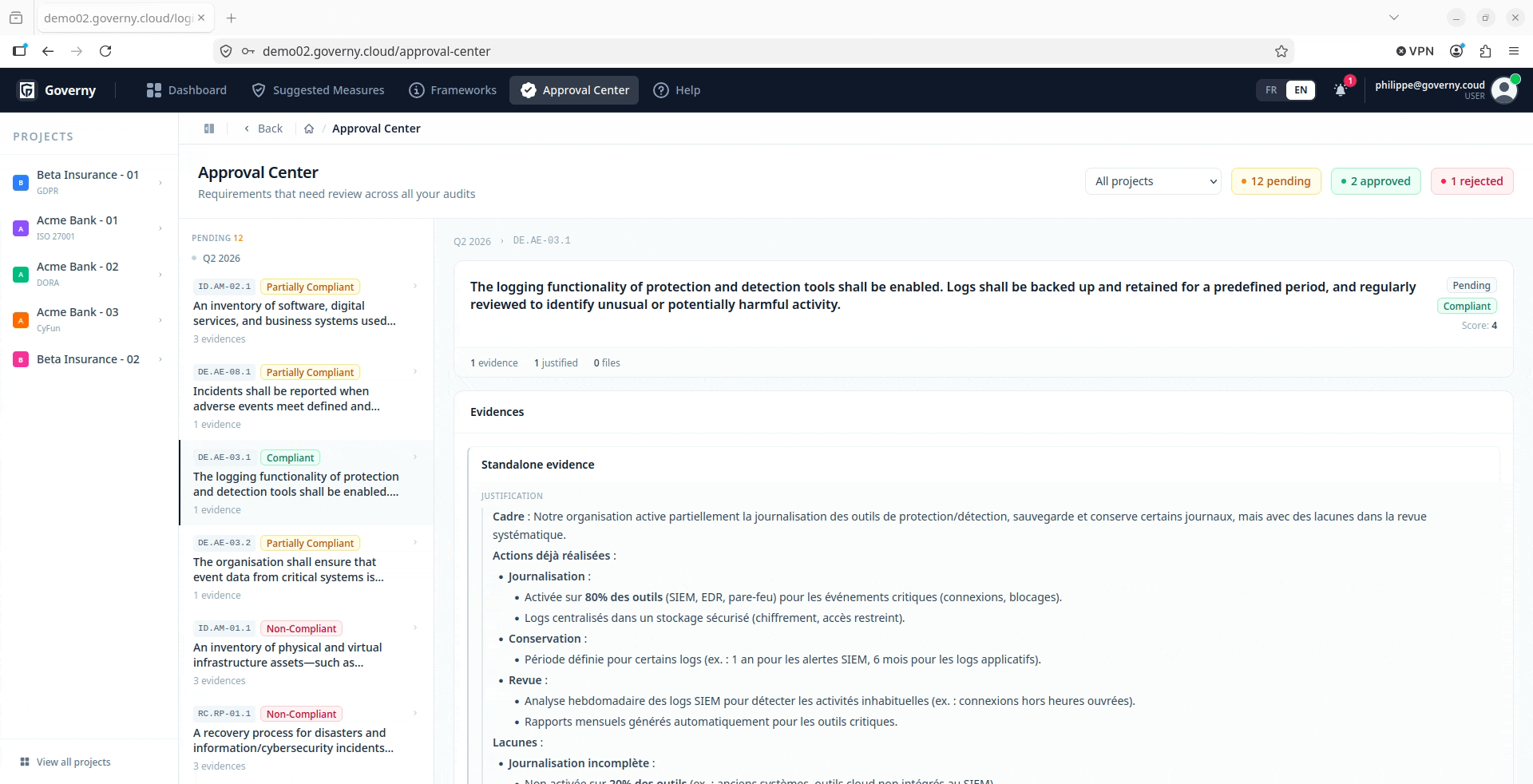Filter by 1 rejected
The image size is (1533, 784).
[x=1472, y=181]
